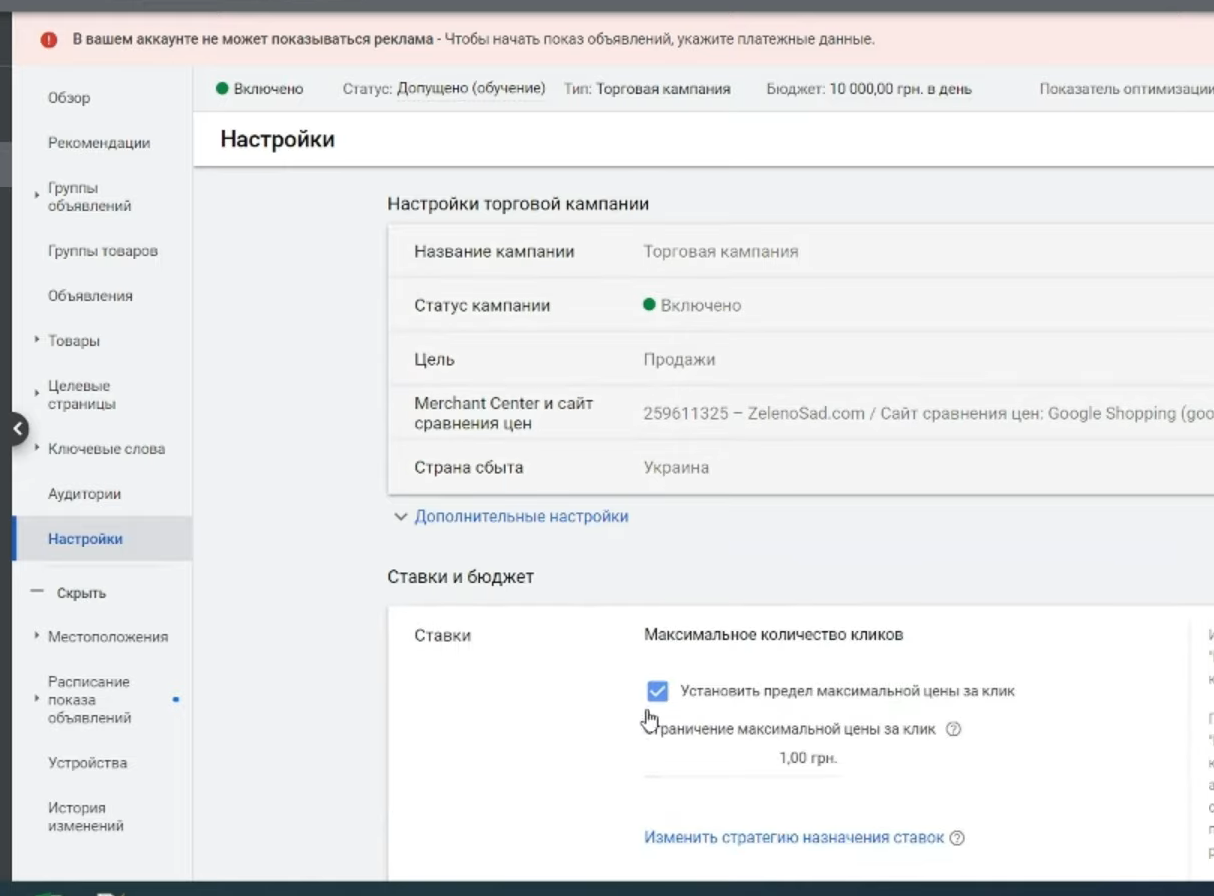The width and height of the screenshot is (1214, 896).
Task: Expand the Товары sidebar item
Action: click(x=73, y=341)
